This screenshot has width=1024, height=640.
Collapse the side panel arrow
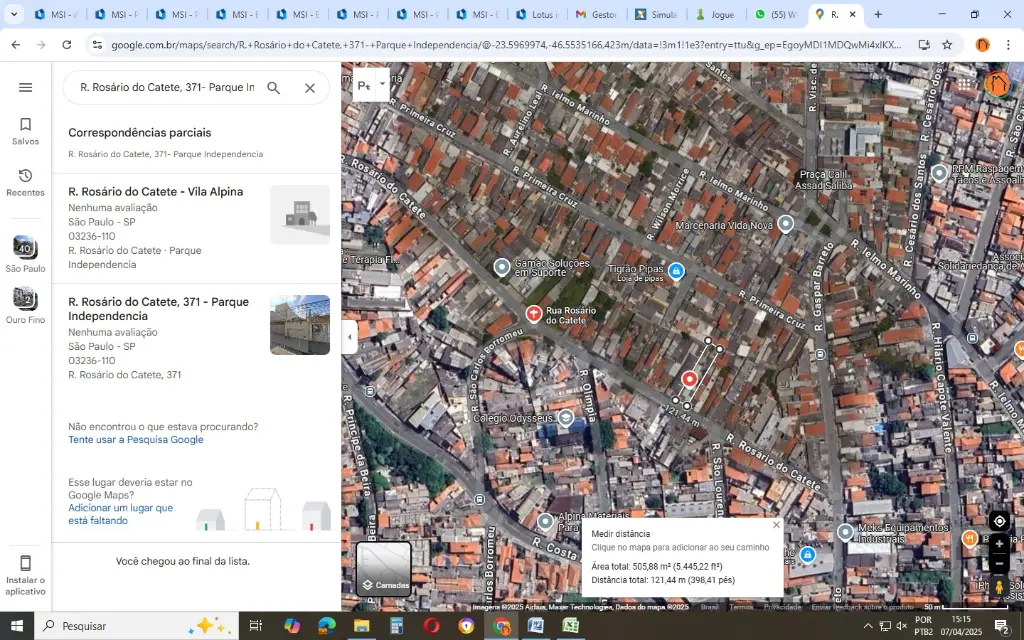(349, 337)
